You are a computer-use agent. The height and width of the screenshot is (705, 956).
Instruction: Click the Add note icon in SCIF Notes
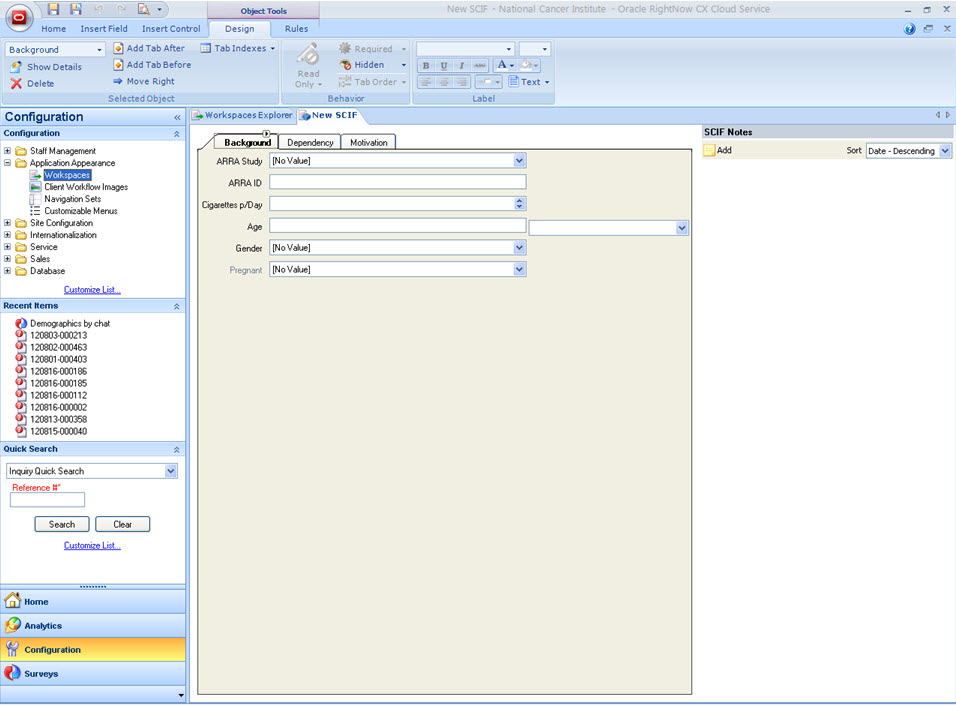point(709,151)
